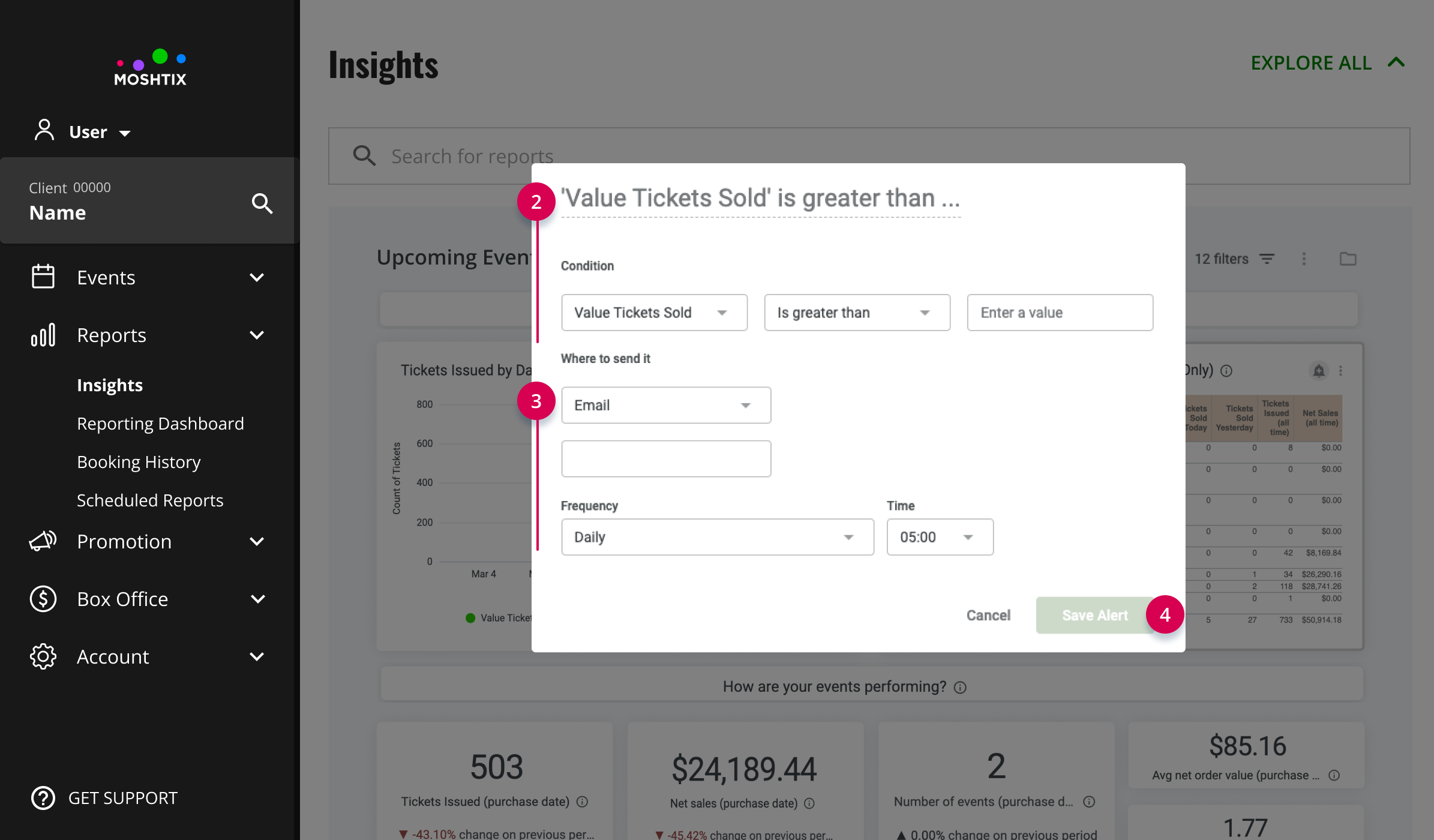
Task: Open the Value Tickets Sold dropdown
Action: [654, 313]
